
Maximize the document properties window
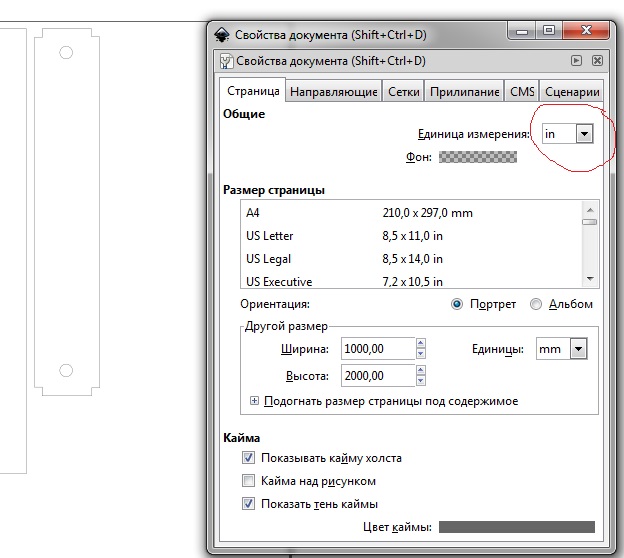[549, 30]
